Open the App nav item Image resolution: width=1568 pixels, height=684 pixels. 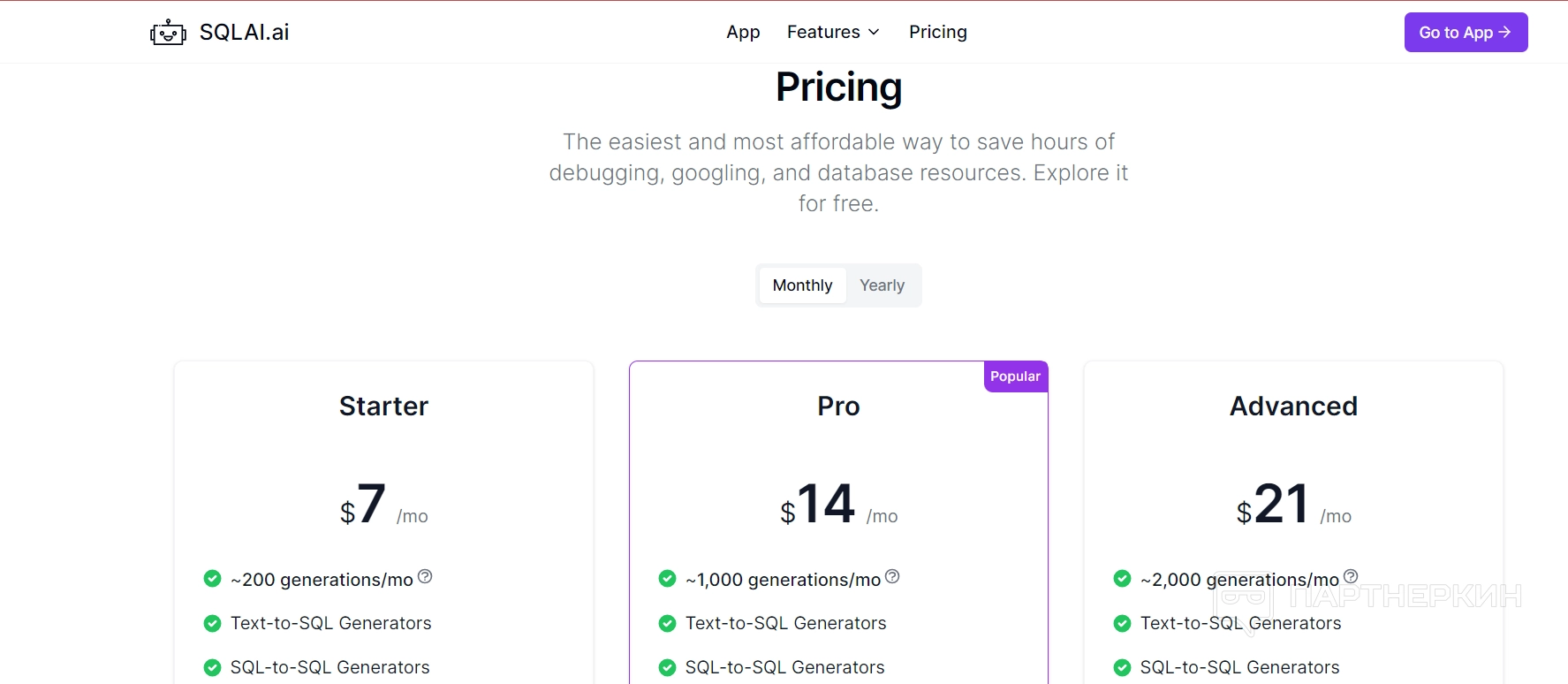(x=743, y=32)
